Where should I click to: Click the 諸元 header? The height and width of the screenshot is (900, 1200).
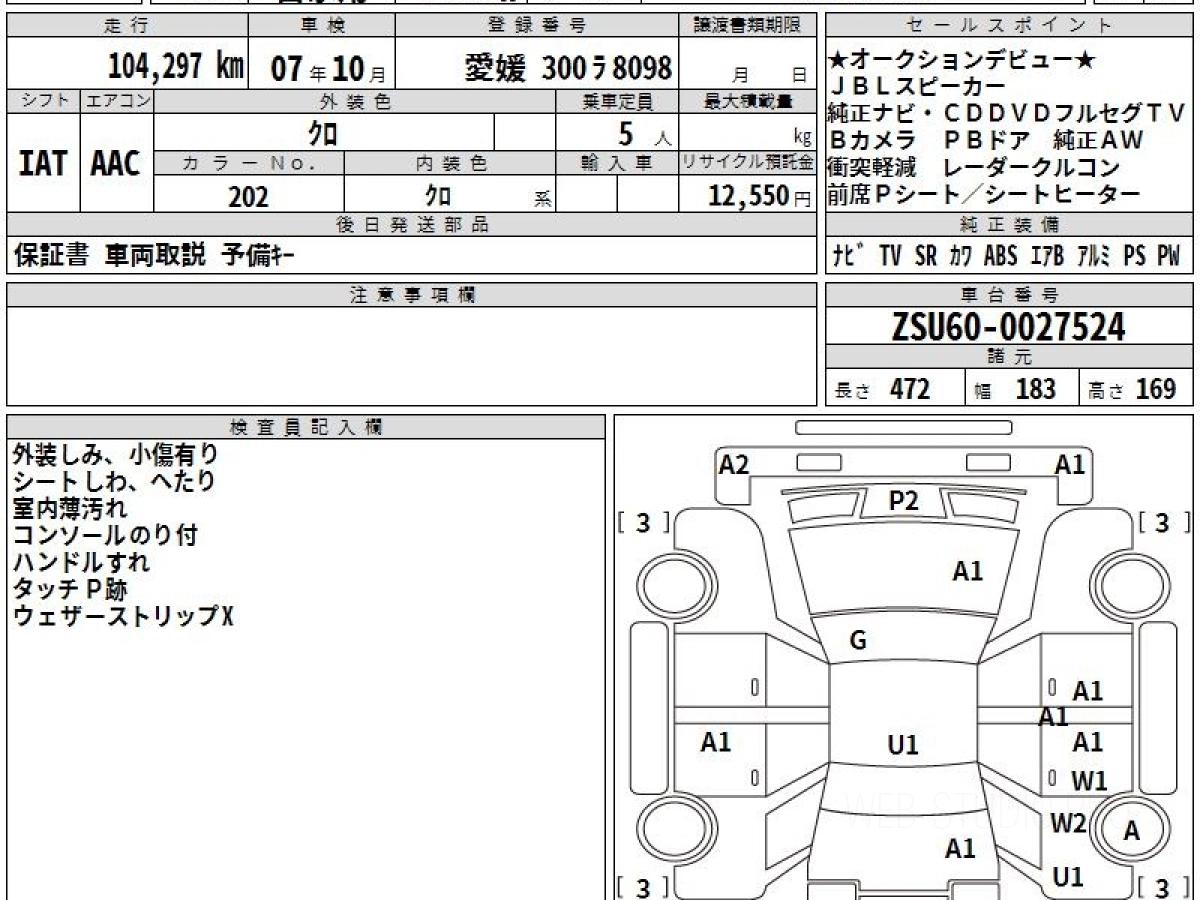pos(1009,358)
